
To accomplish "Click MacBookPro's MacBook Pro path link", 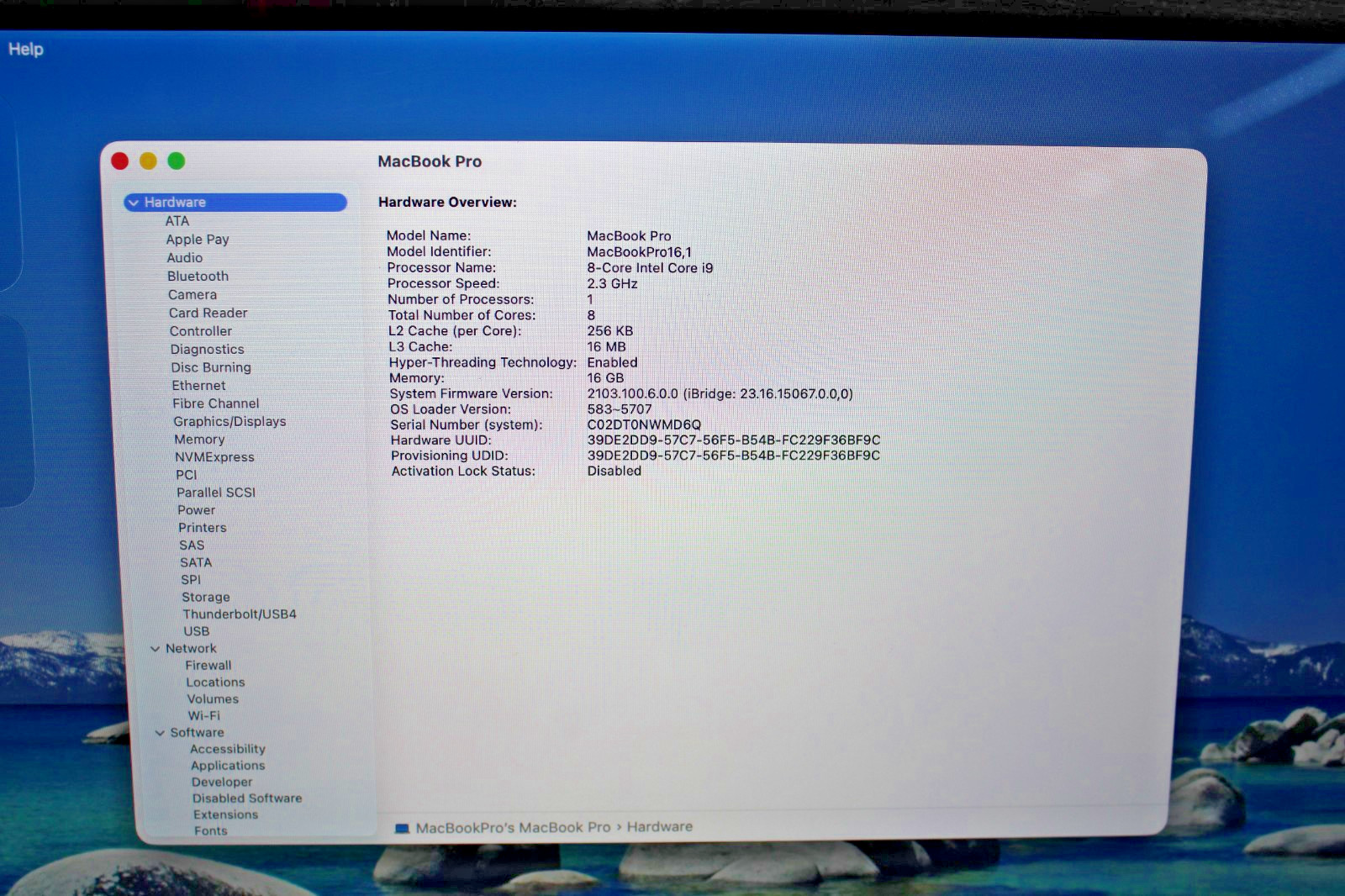I will click(x=513, y=828).
